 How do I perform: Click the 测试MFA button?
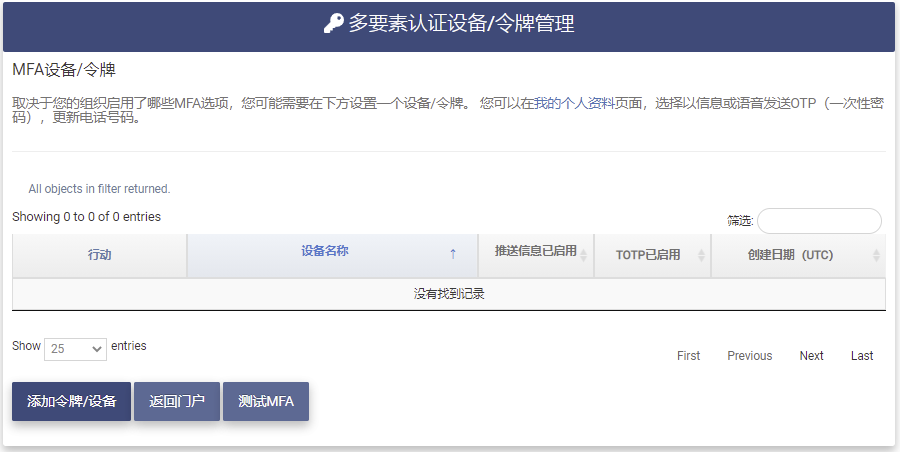pyautogui.click(x=266, y=401)
